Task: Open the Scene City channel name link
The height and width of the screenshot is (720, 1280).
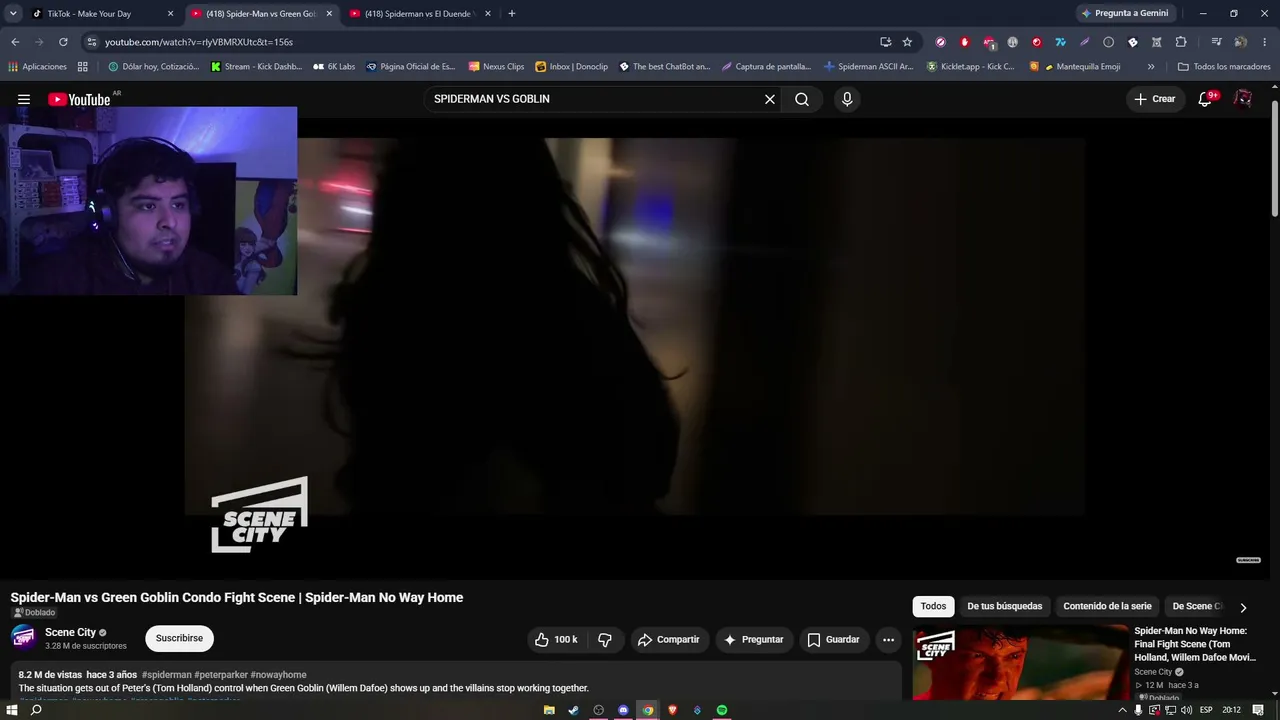Action: (x=70, y=632)
